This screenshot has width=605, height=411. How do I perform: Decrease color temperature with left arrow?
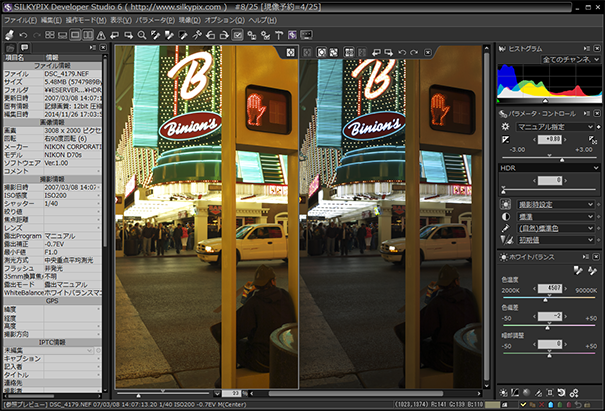tap(534, 288)
